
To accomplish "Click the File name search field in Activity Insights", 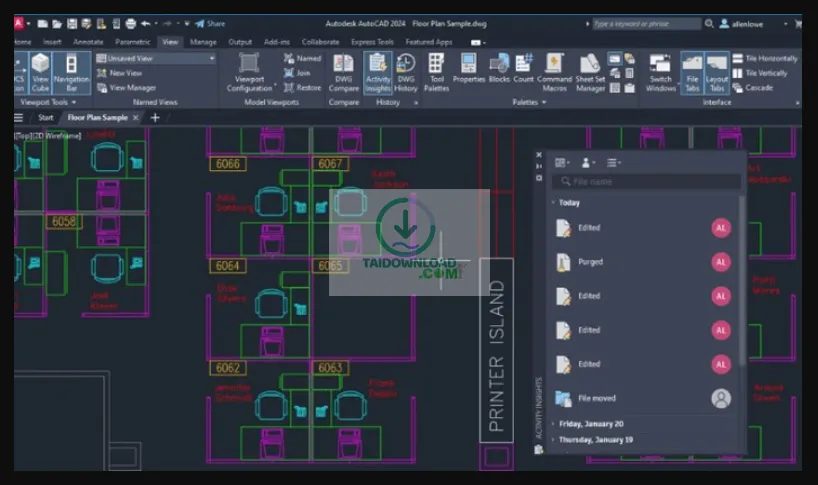I will 646,181.
